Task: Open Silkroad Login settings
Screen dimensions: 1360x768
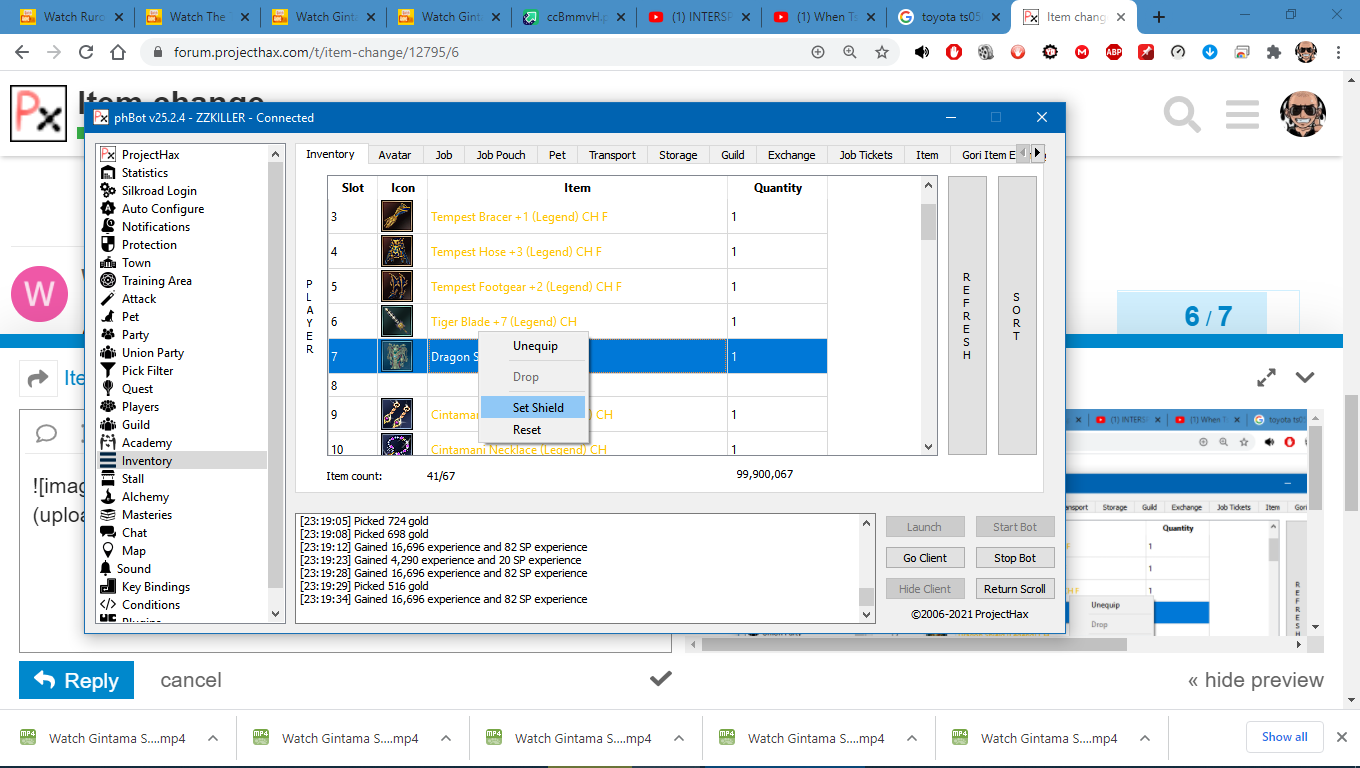Action: (158, 191)
